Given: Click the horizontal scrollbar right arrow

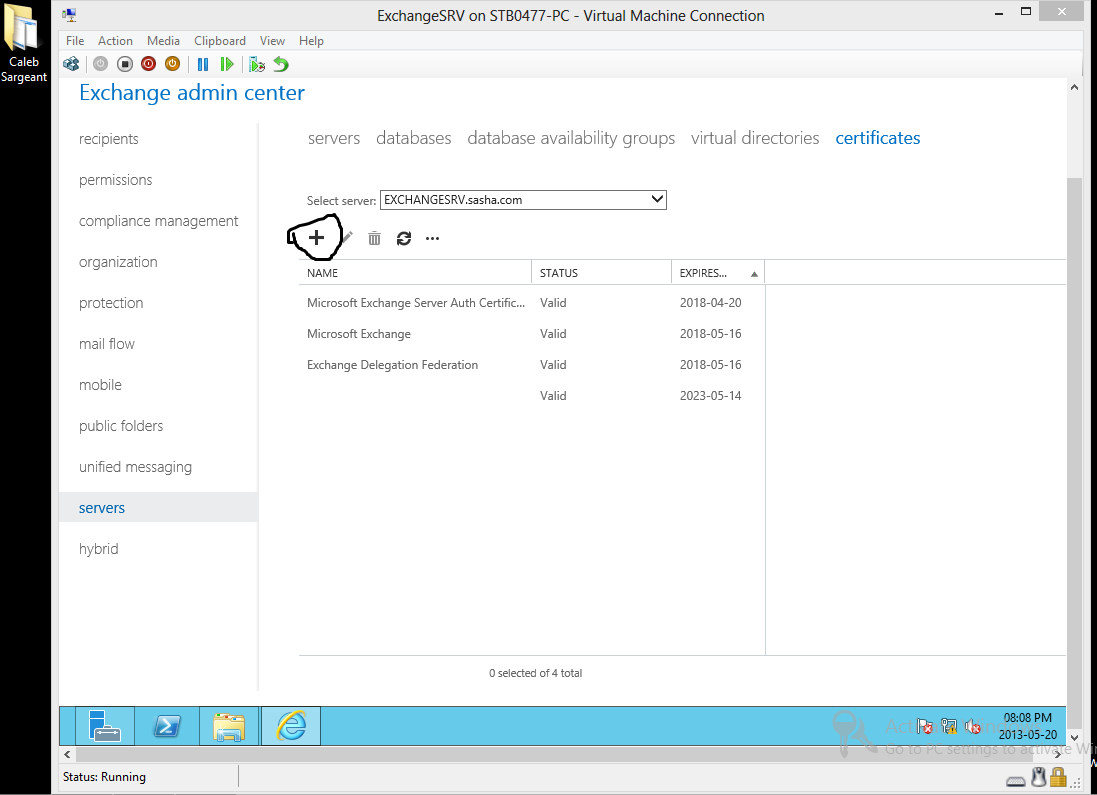Looking at the screenshot, I should coord(1058,754).
